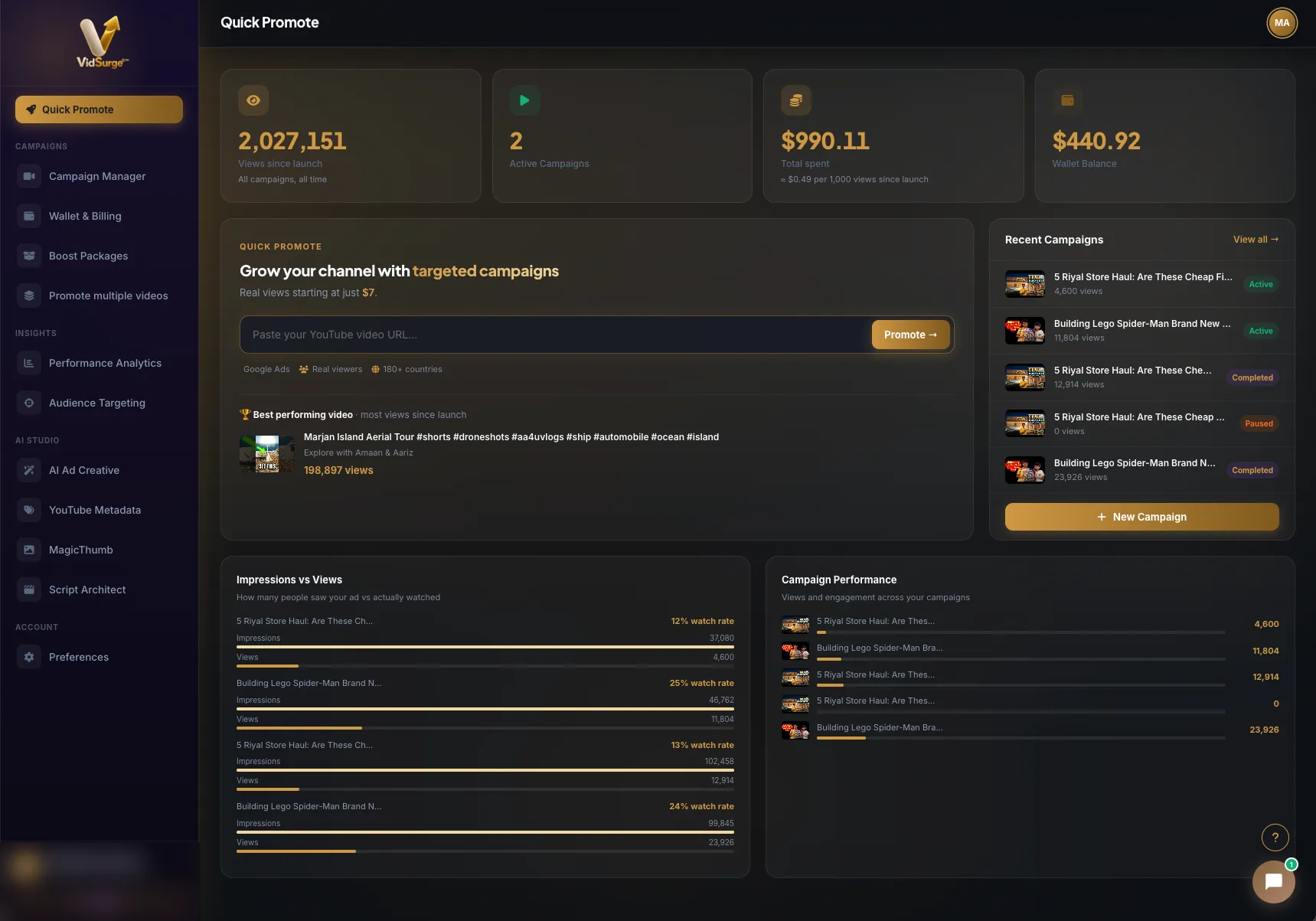
Task: Click the Paused status badge
Action: pos(1259,423)
